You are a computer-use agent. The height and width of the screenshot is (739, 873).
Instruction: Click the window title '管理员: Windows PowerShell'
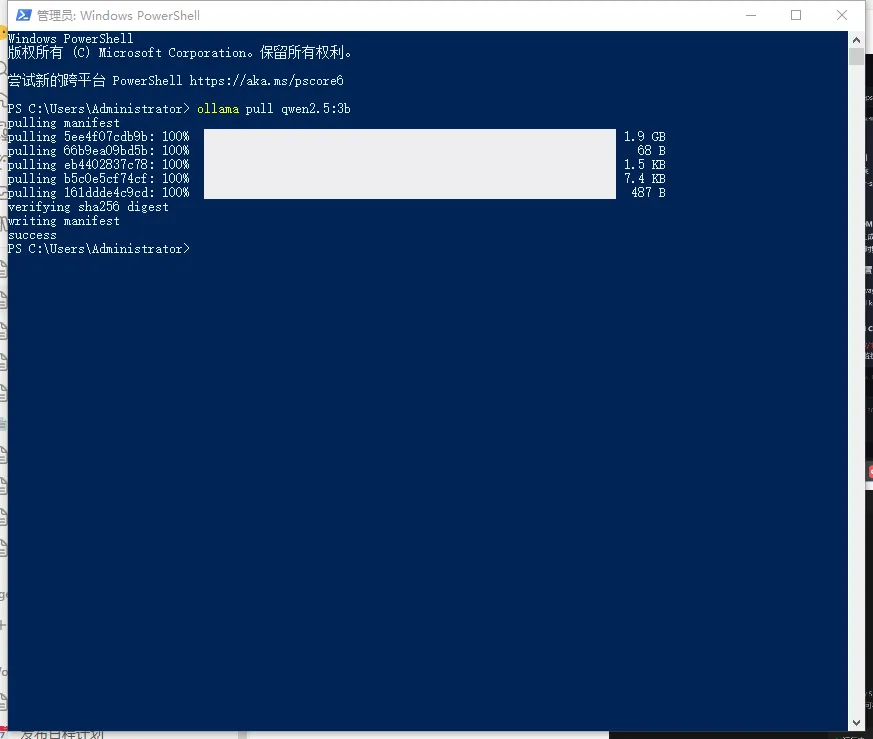tap(118, 16)
